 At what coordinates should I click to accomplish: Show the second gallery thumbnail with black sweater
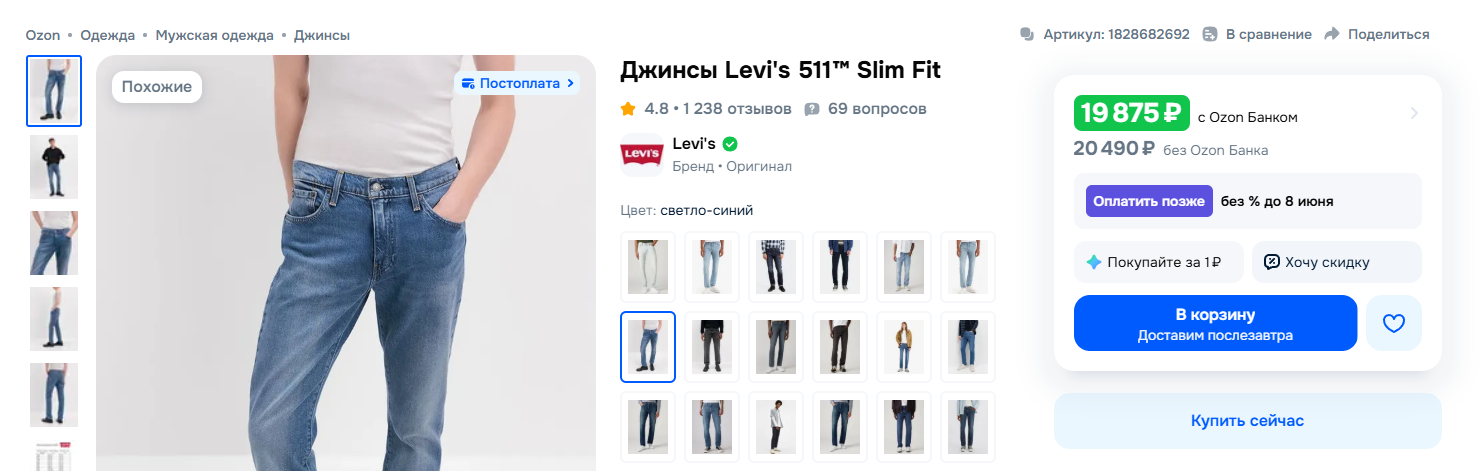(54, 167)
